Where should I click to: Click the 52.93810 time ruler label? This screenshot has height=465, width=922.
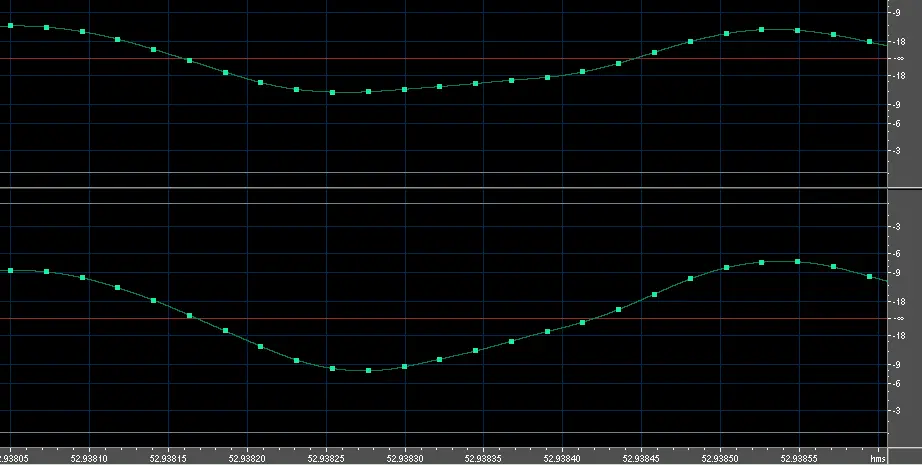(x=89, y=458)
